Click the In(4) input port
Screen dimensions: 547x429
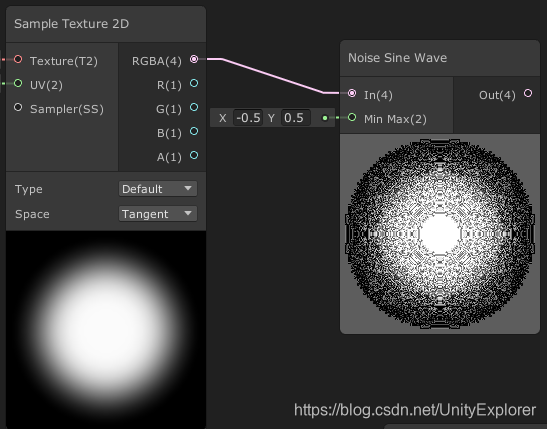point(352,93)
